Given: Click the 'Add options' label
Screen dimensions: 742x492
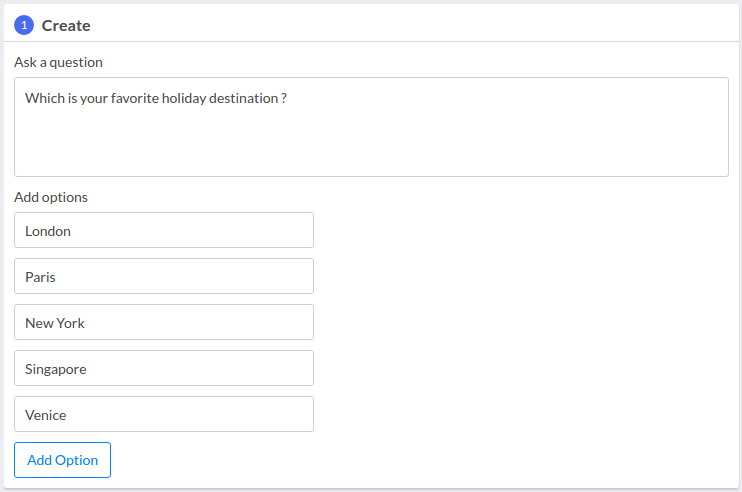Looking at the screenshot, I should [x=51, y=197].
